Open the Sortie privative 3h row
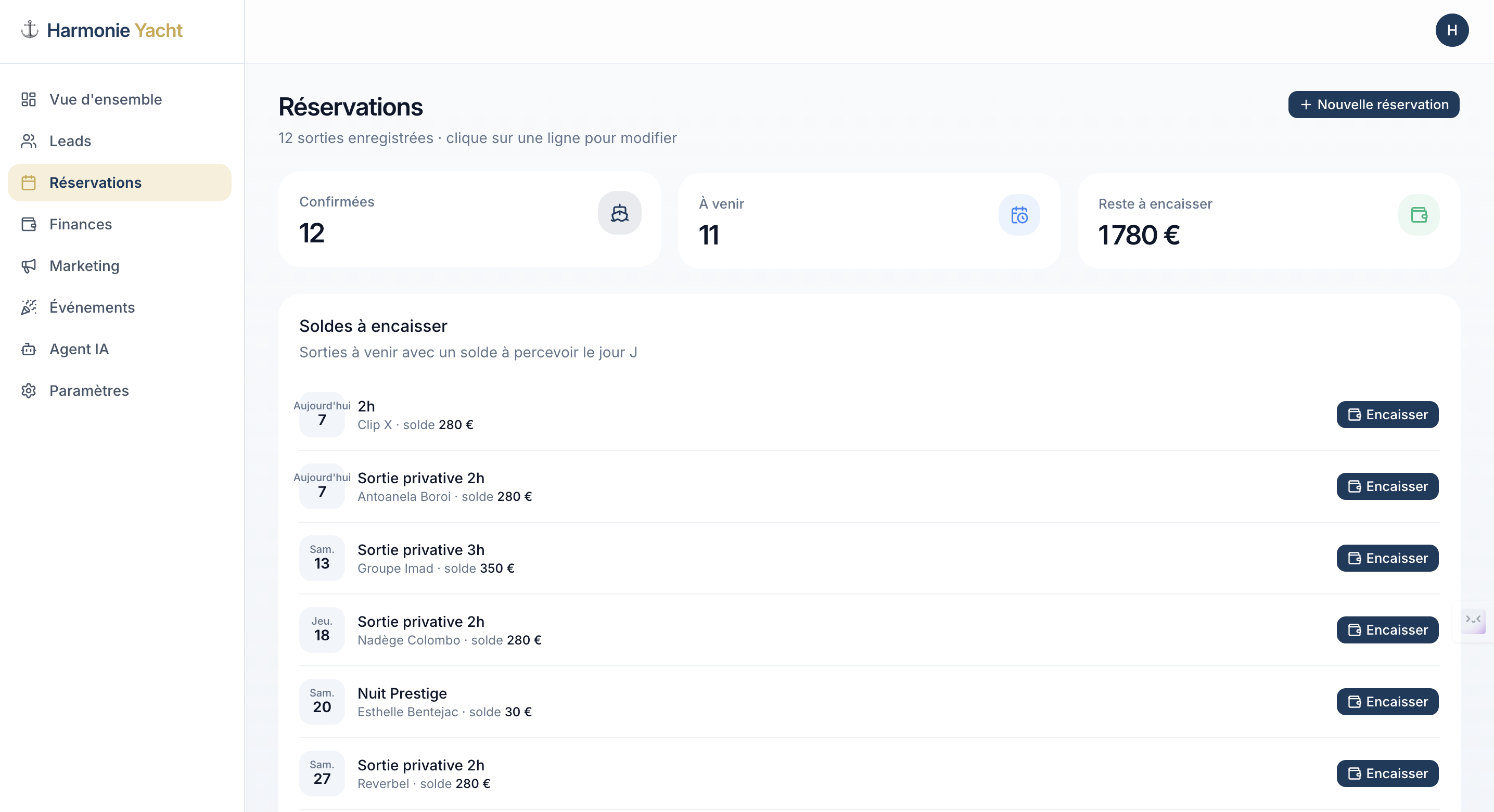This screenshot has height=812, width=1494. 869,558
